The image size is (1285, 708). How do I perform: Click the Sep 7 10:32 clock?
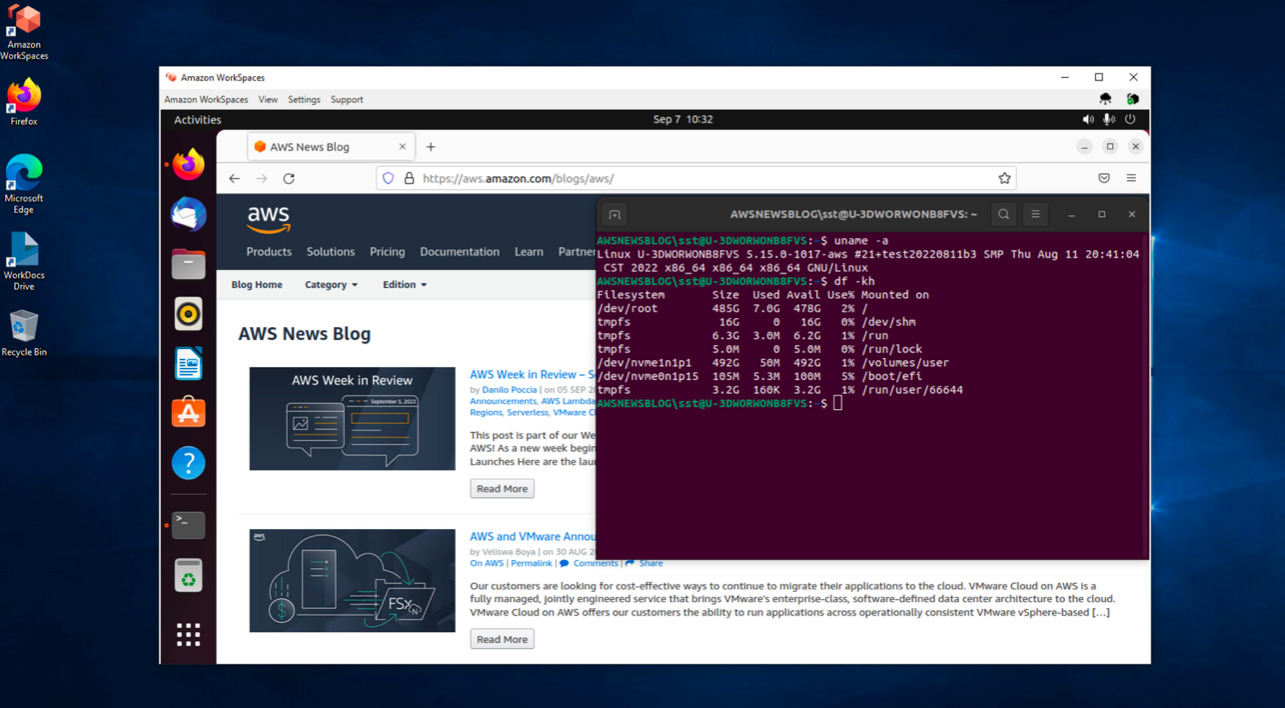[x=683, y=119]
